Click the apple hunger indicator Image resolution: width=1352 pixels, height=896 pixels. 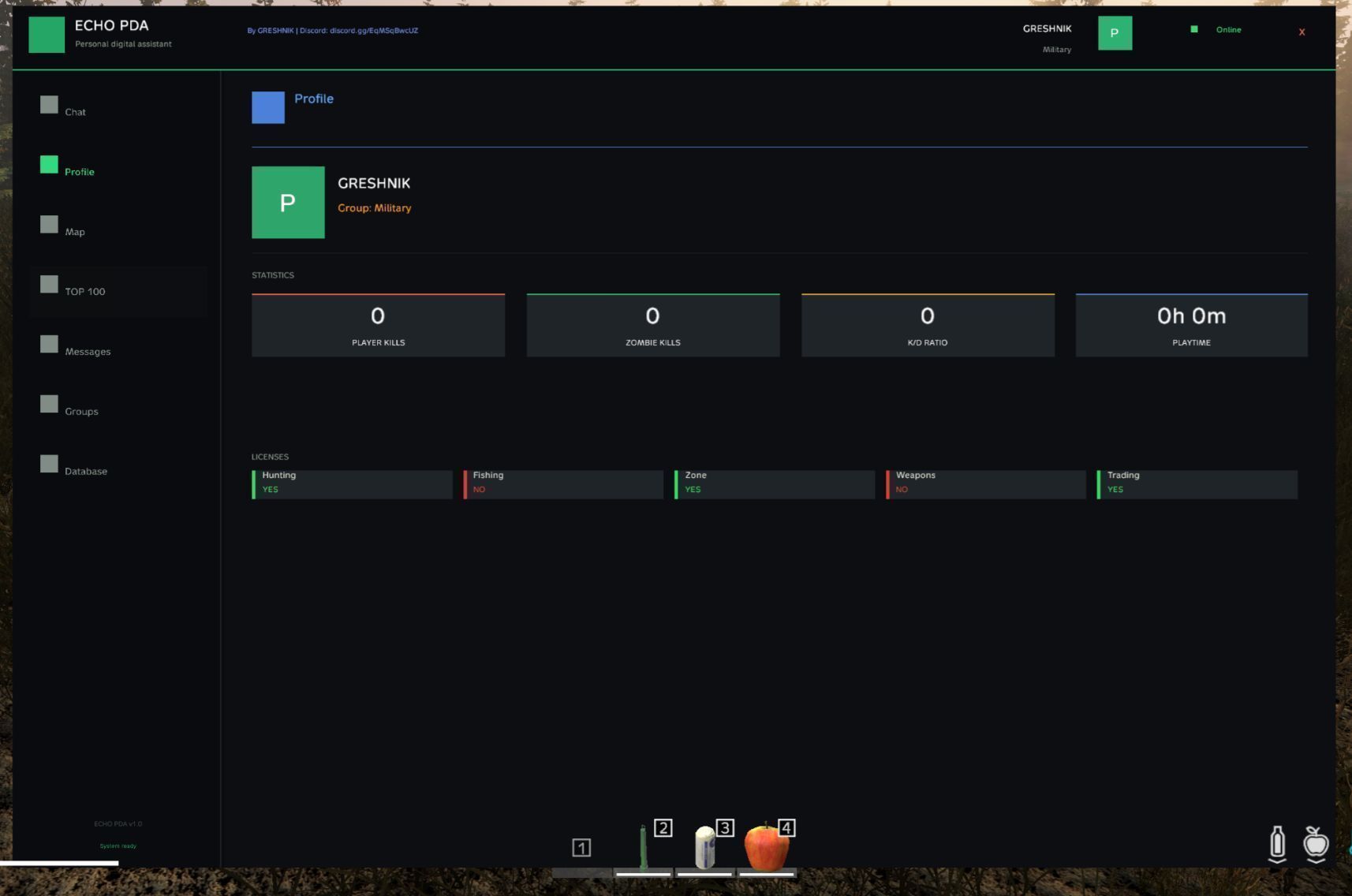[x=1316, y=844]
